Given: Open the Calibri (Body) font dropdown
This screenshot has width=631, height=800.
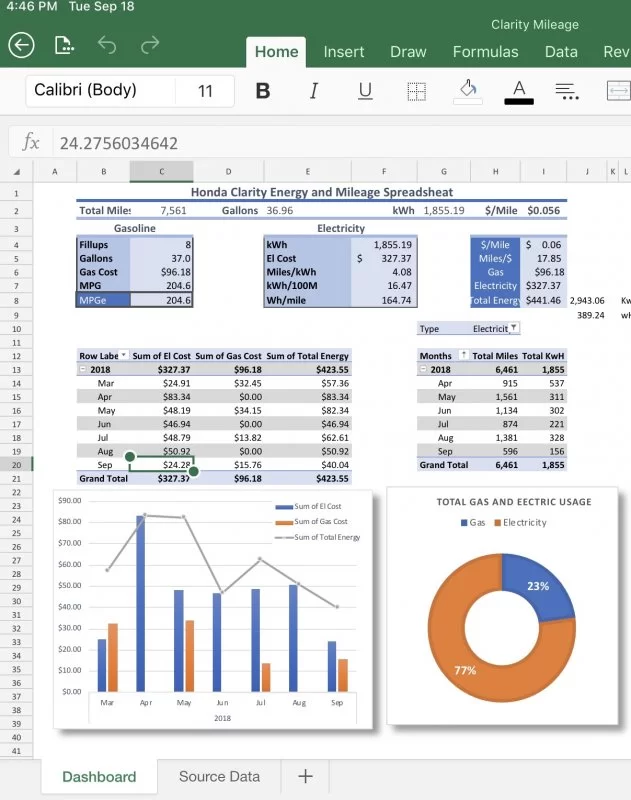Looking at the screenshot, I should [100, 91].
